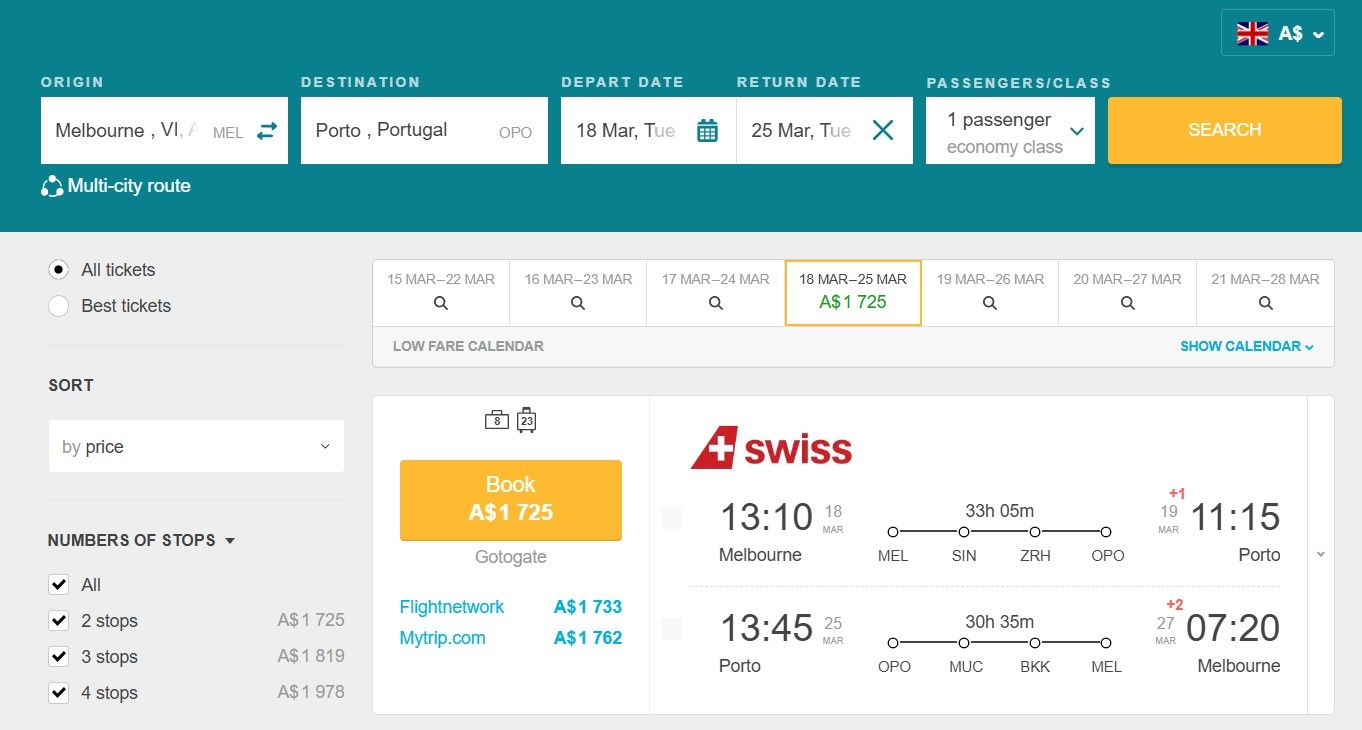Open the Mytrip.com offer link
Image resolution: width=1362 pixels, height=730 pixels.
[442, 638]
